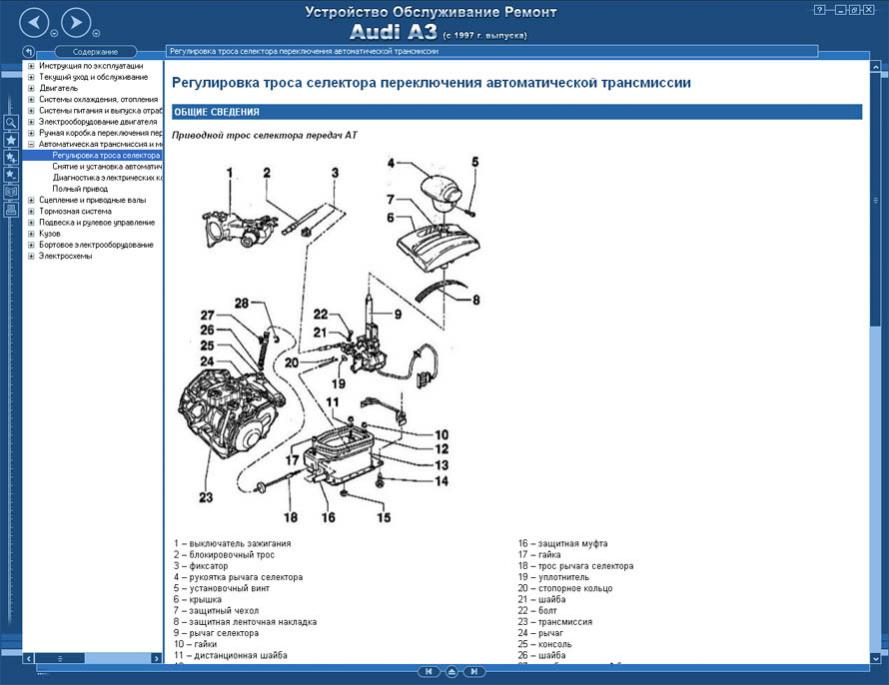This screenshot has height=685, width=889.
Task: Open Снятие и установка автоматич topic
Action: click(107, 167)
